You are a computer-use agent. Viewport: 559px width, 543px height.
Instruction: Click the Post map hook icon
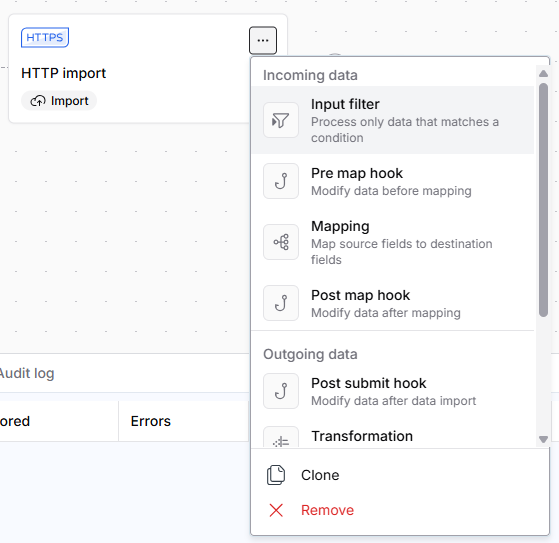[x=281, y=303]
